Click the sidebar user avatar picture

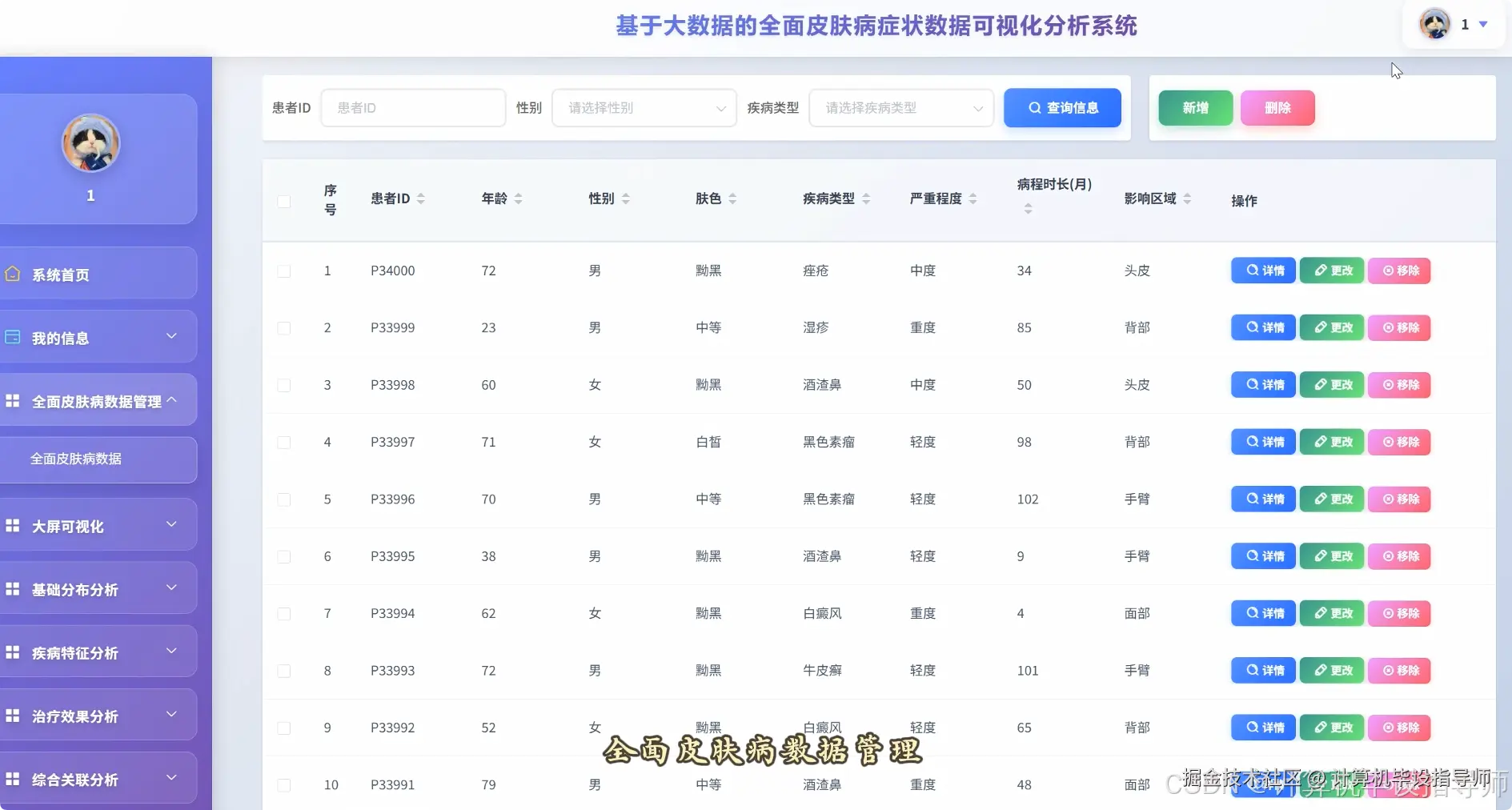coord(91,143)
